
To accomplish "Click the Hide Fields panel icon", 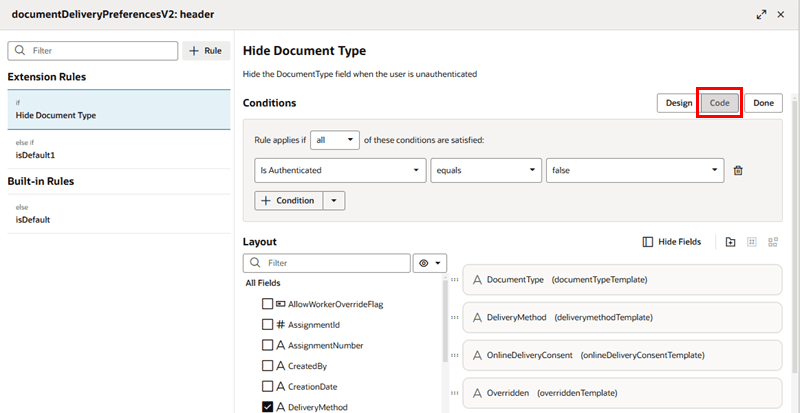I will 648,242.
